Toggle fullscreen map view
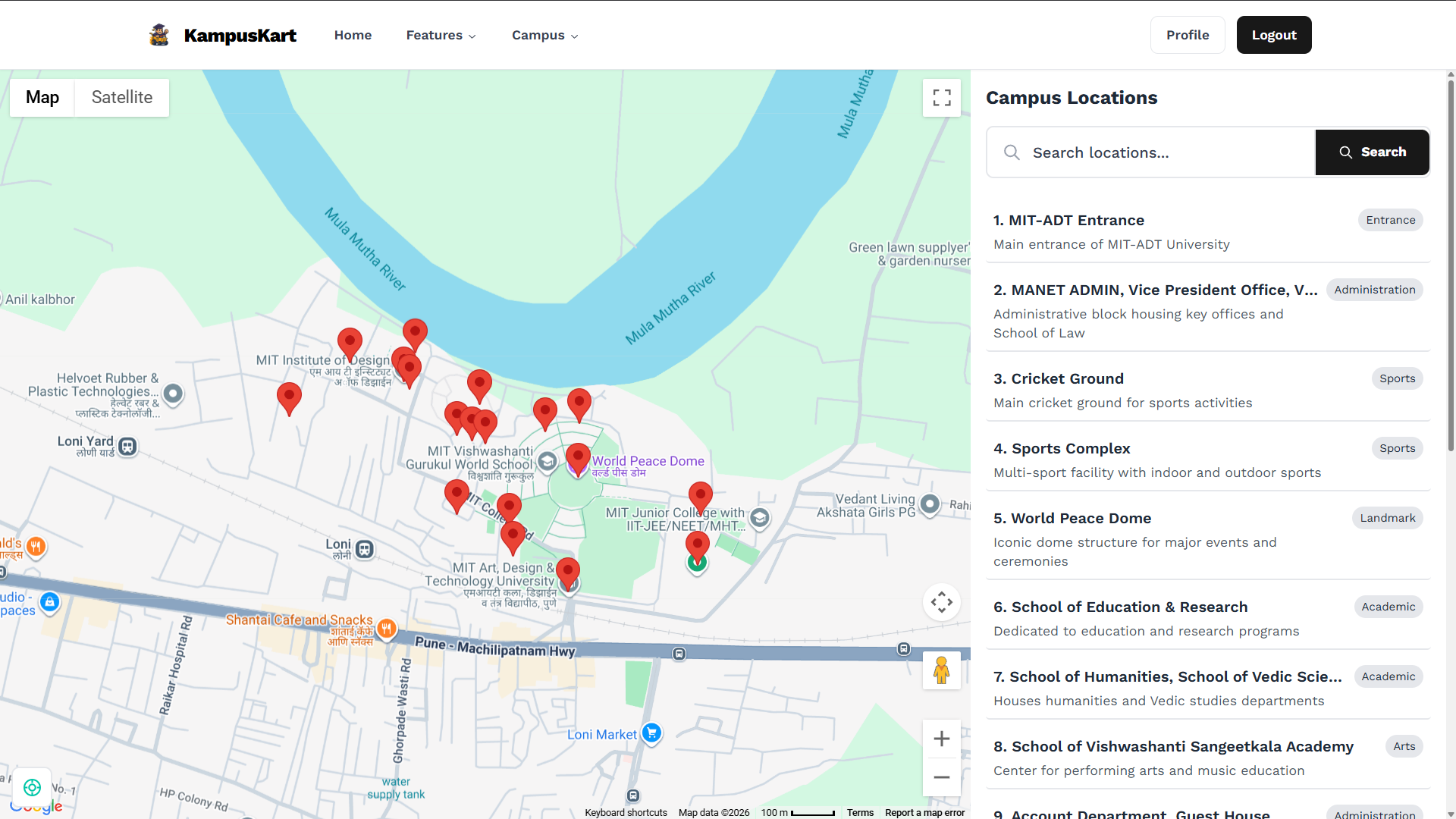The width and height of the screenshot is (1456, 819). pyautogui.click(x=942, y=98)
